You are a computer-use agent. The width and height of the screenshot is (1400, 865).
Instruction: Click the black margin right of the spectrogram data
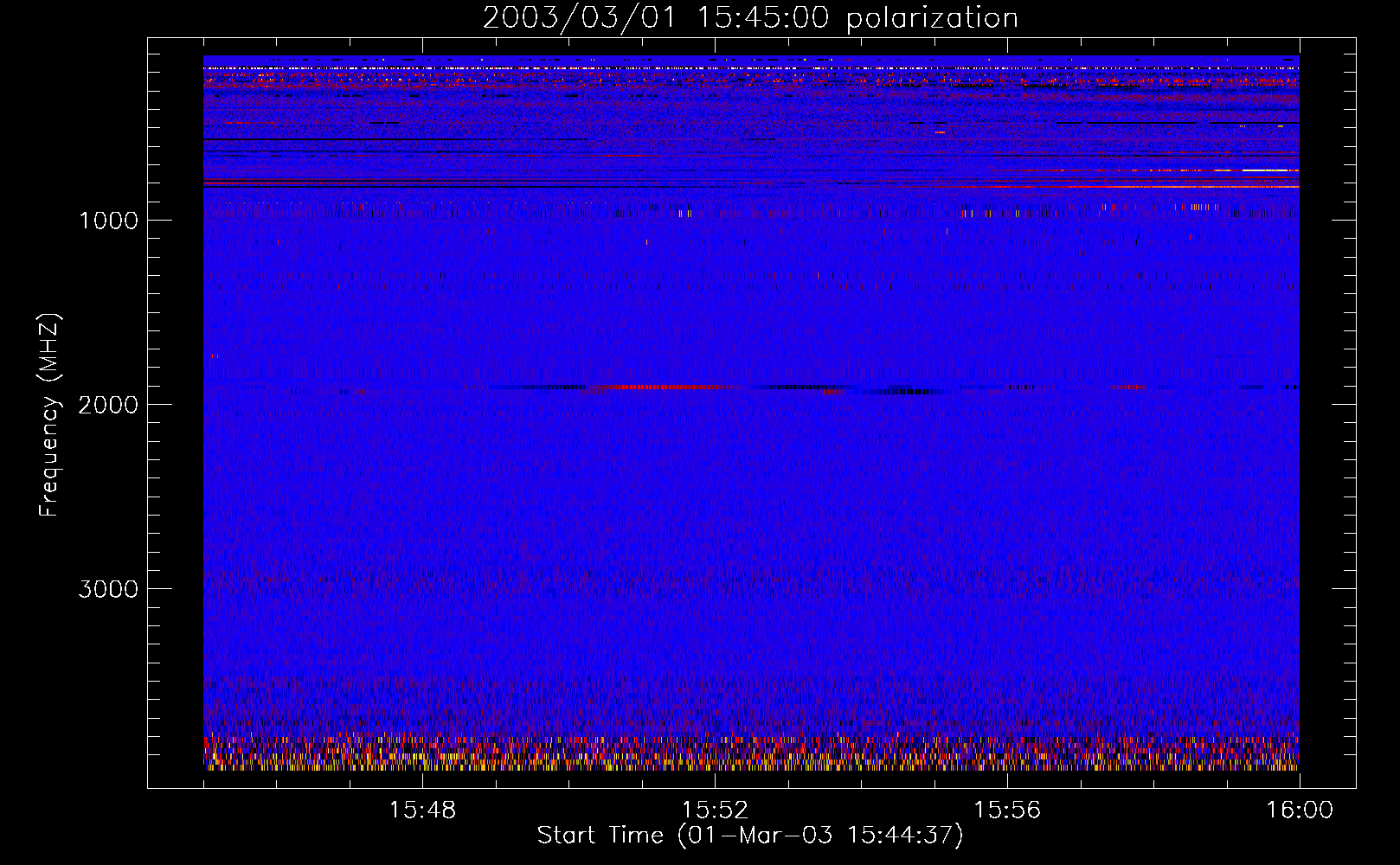[1327, 415]
